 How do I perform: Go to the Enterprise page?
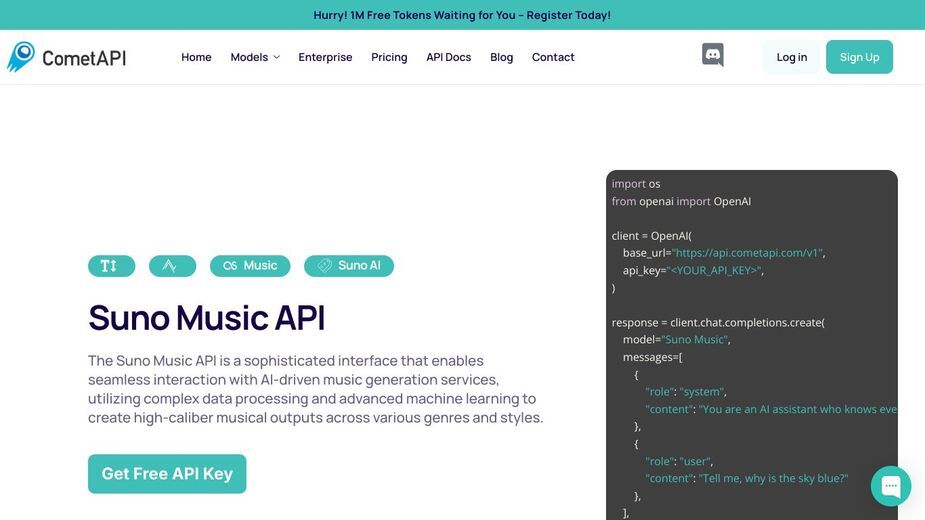325,57
